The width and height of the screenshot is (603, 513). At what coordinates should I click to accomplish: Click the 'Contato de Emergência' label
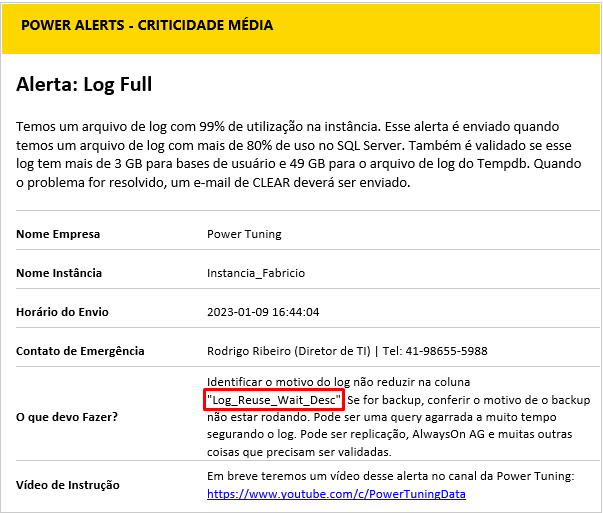pyautogui.click(x=80, y=351)
